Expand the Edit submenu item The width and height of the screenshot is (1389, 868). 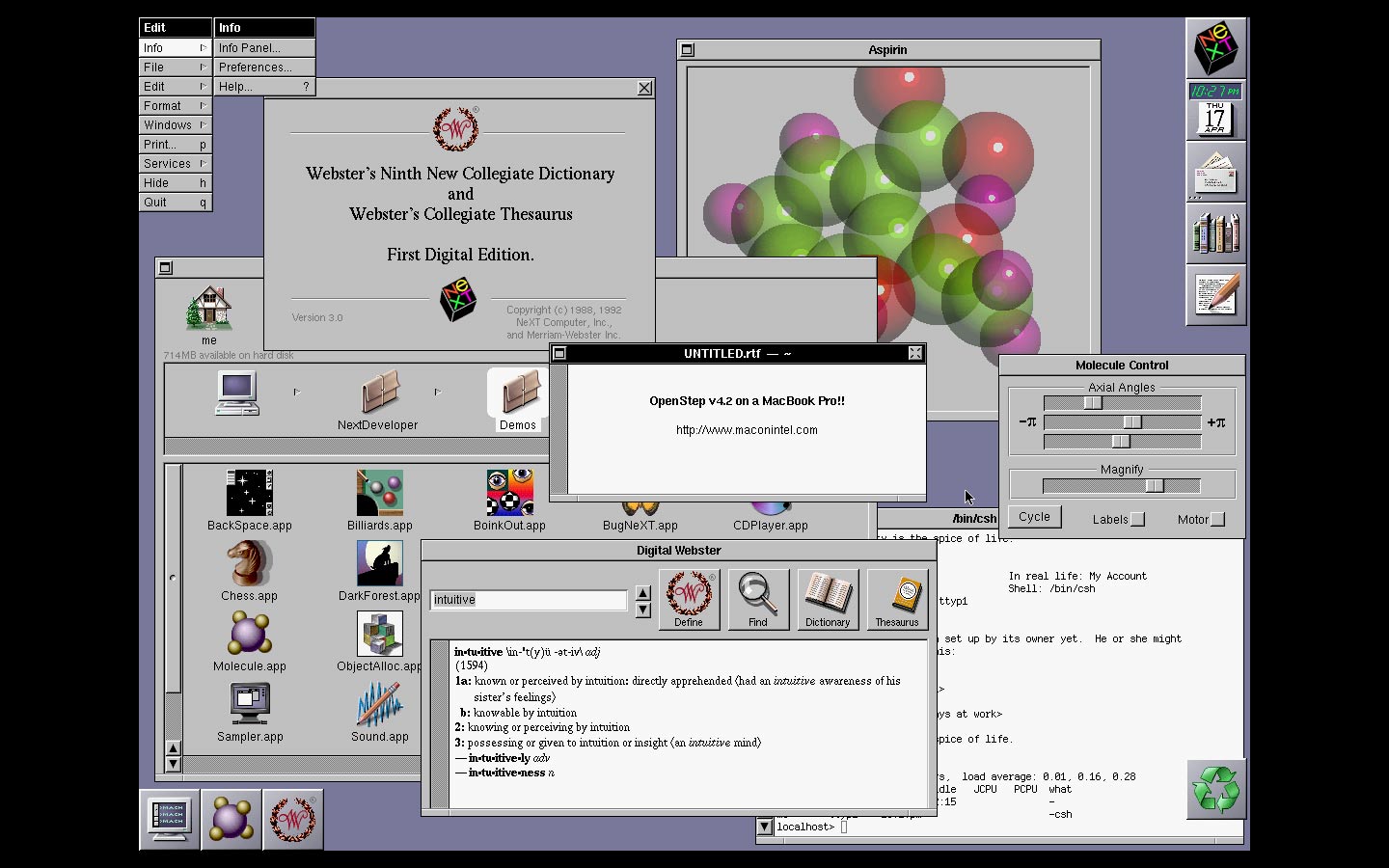176,86
